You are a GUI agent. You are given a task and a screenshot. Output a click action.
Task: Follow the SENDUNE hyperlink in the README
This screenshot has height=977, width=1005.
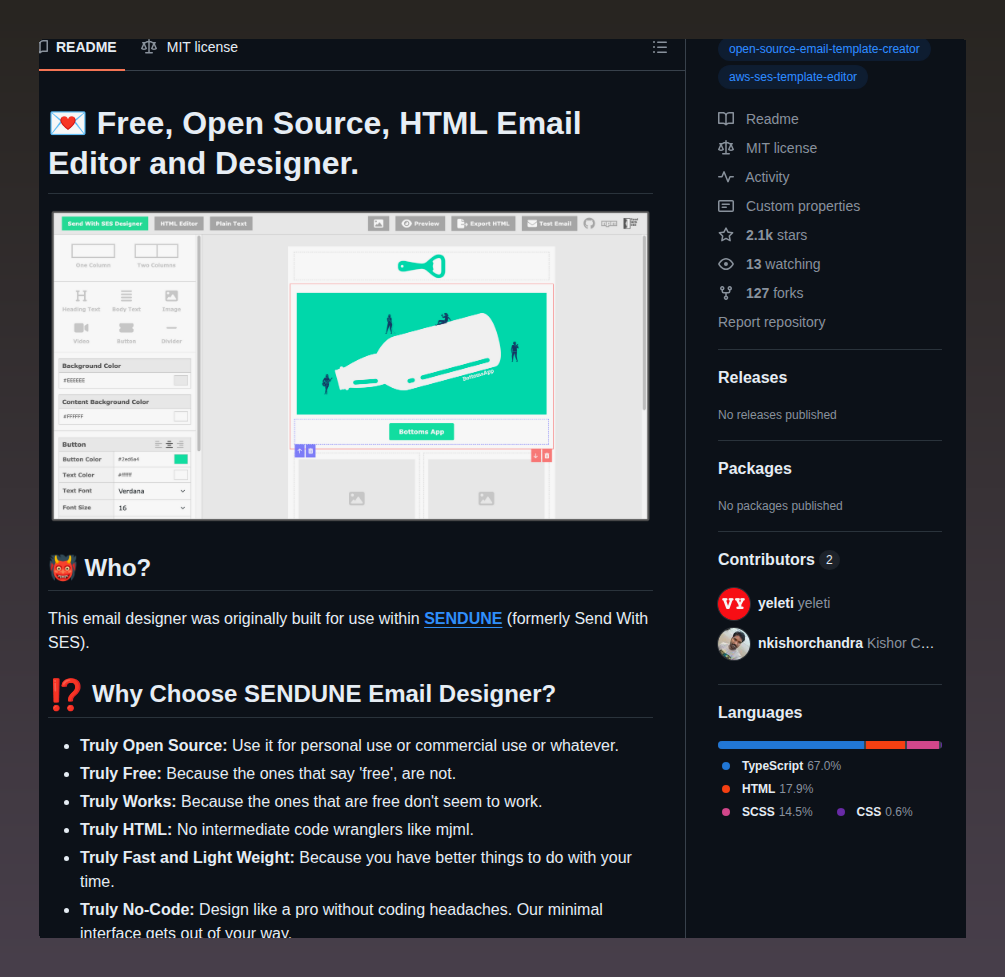(x=463, y=619)
